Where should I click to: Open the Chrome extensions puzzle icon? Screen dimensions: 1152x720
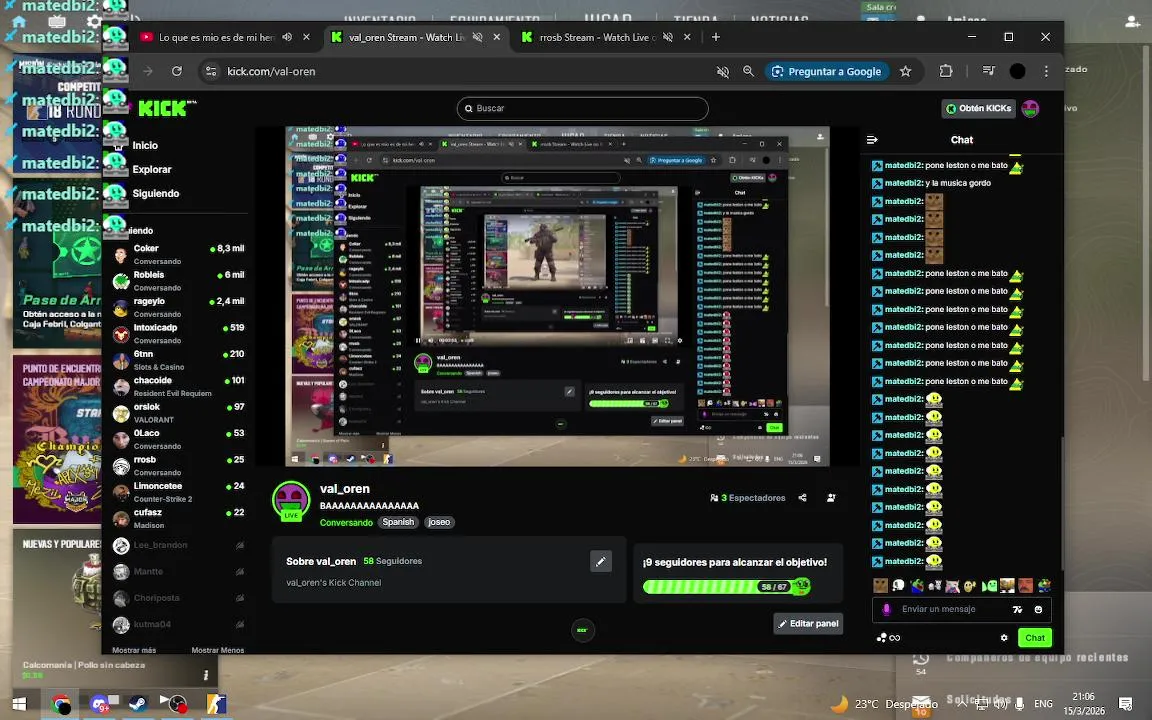point(946,71)
